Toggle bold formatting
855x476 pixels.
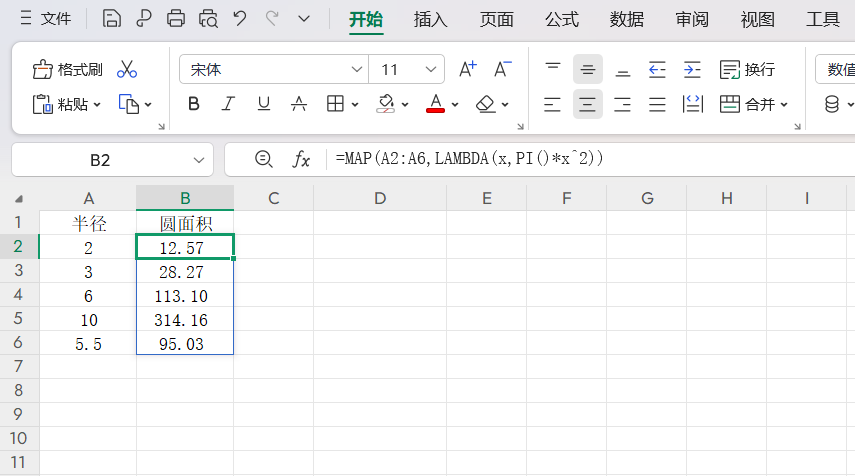click(194, 104)
